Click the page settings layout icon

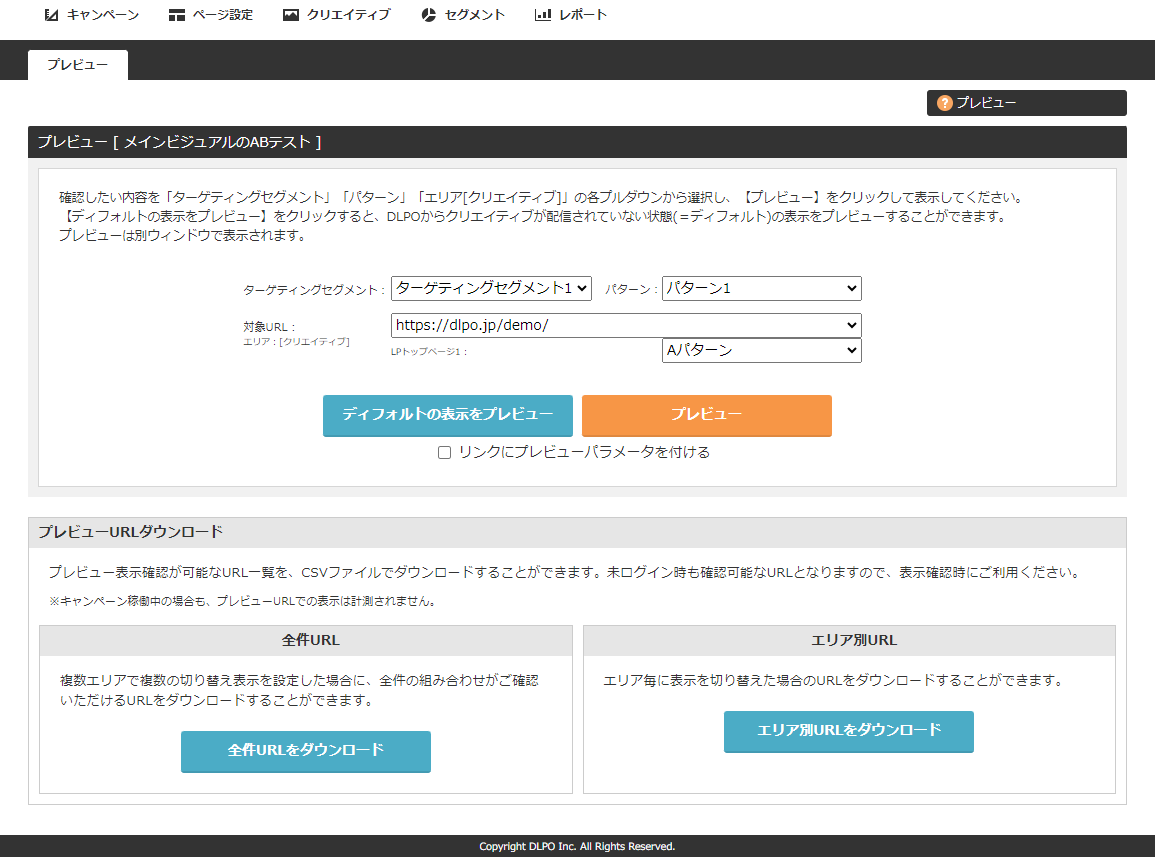point(177,15)
